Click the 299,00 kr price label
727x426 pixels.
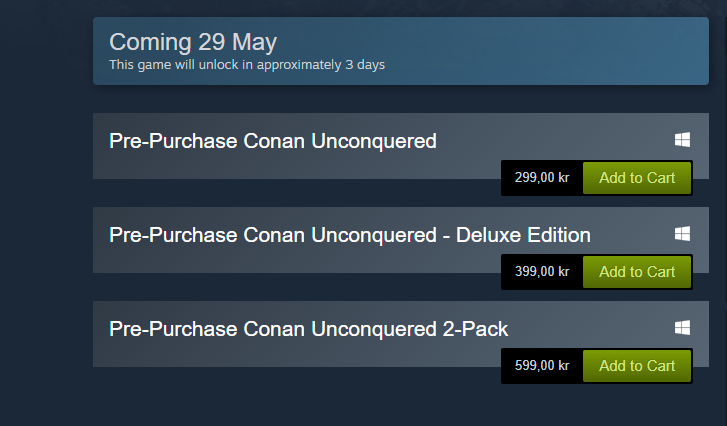tap(542, 178)
